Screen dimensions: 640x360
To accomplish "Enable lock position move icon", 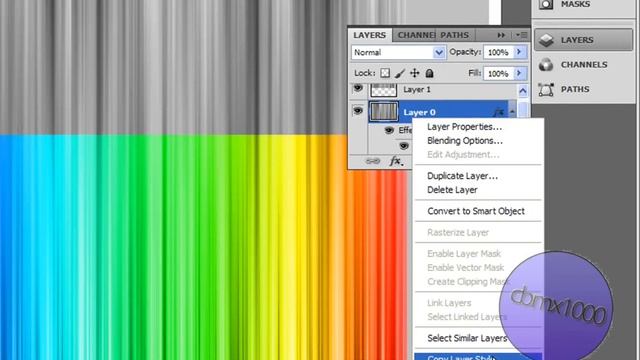I will (415, 73).
